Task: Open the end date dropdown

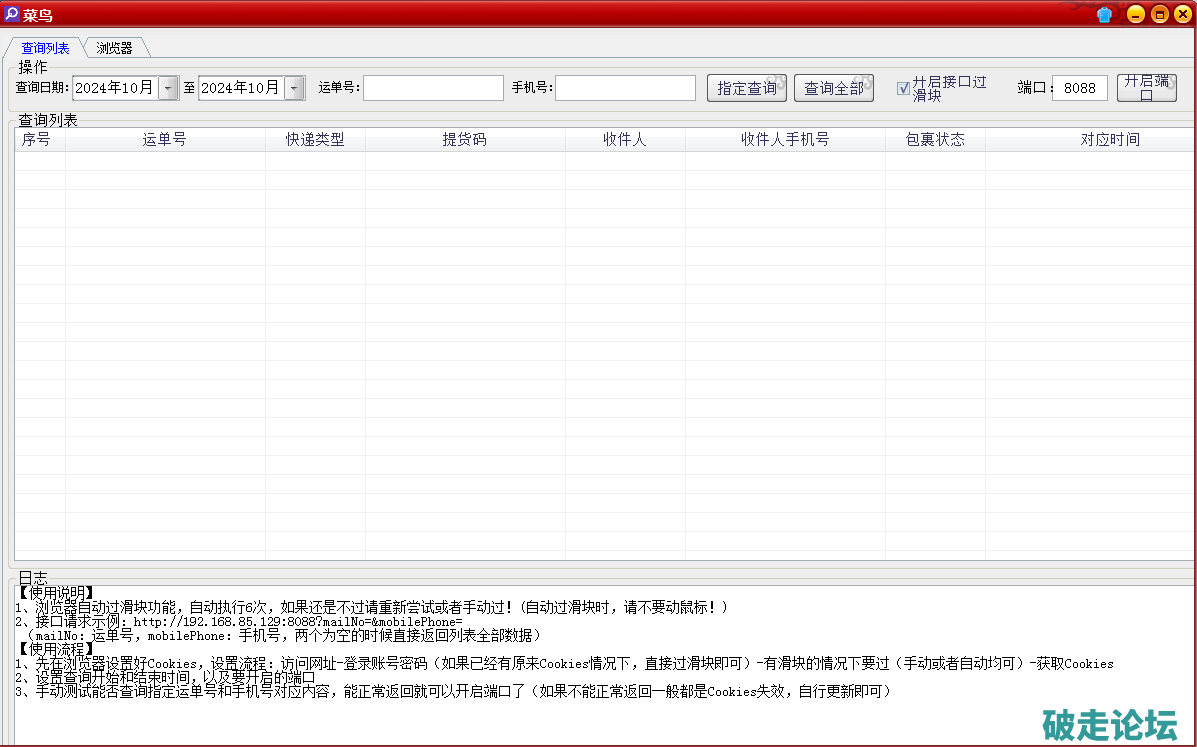Action: [294, 88]
